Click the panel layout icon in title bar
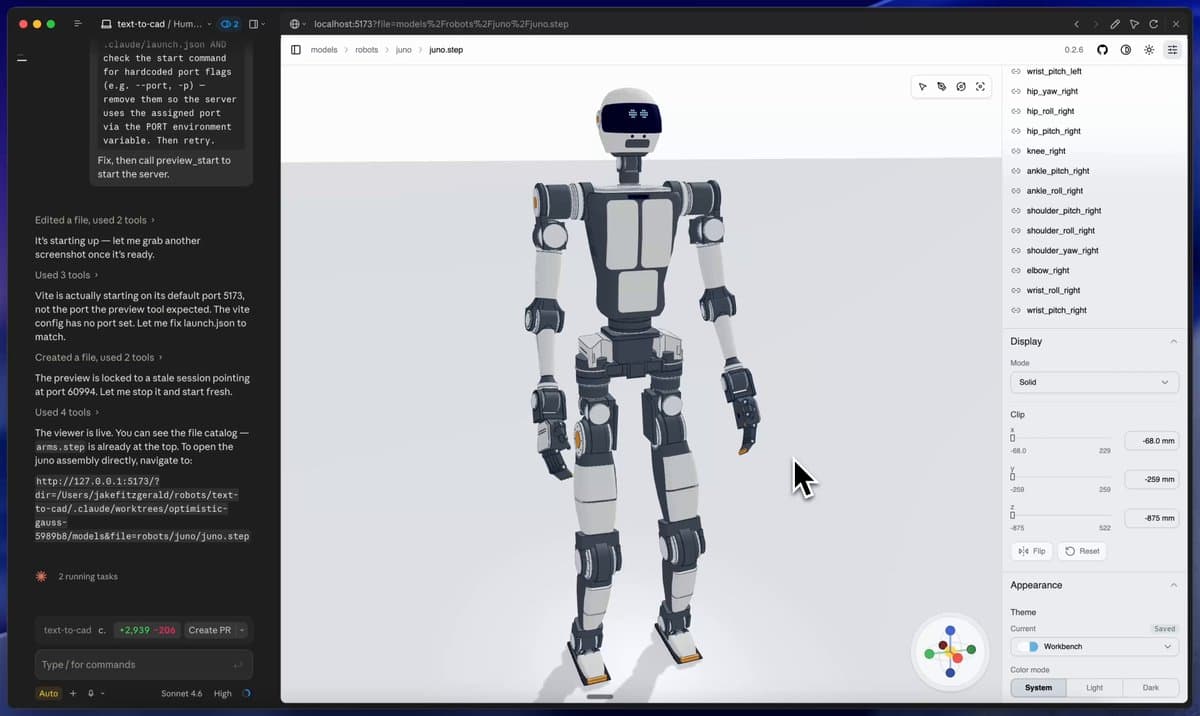Image resolution: width=1200 pixels, height=716 pixels. tap(254, 24)
